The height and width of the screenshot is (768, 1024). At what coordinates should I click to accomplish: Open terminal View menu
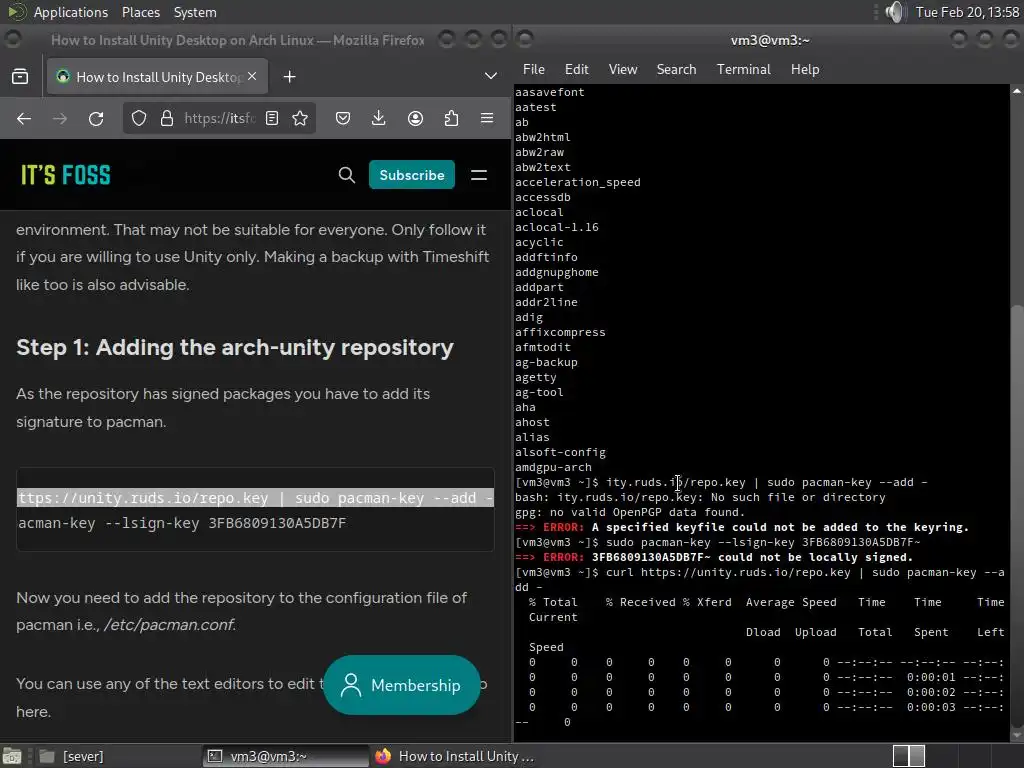[623, 69]
